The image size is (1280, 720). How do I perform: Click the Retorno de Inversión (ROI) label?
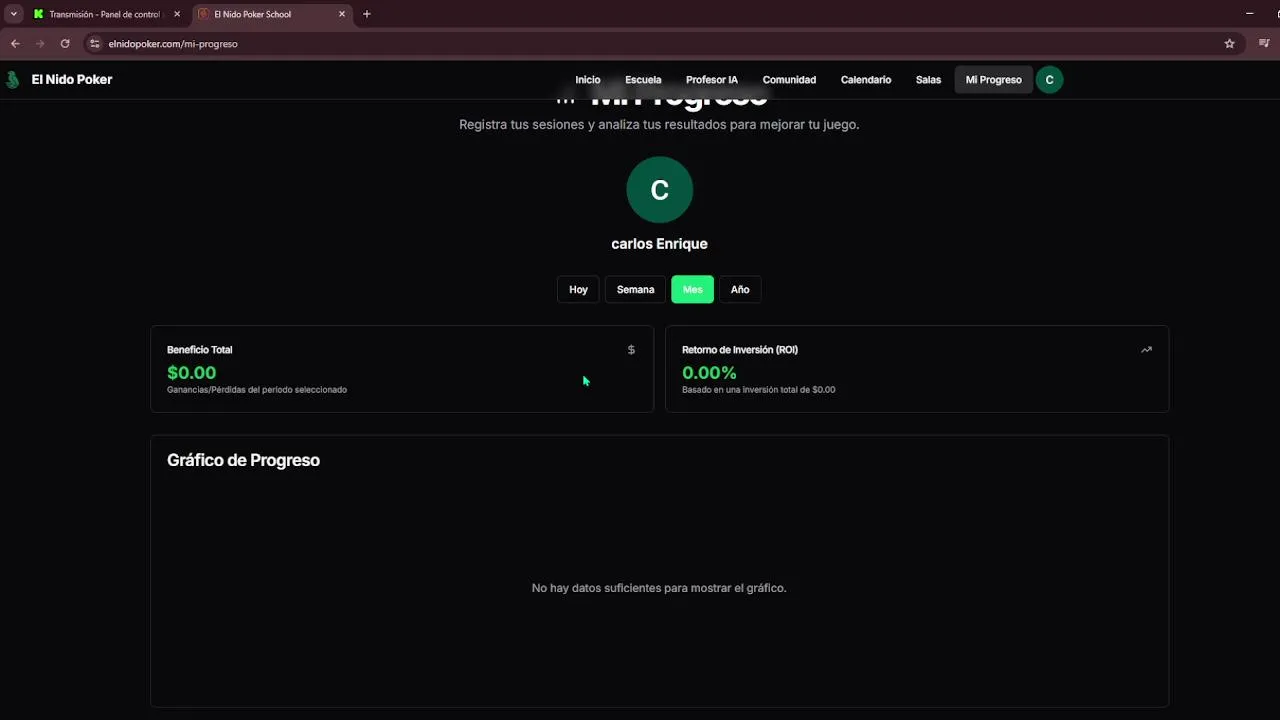coord(740,350)
